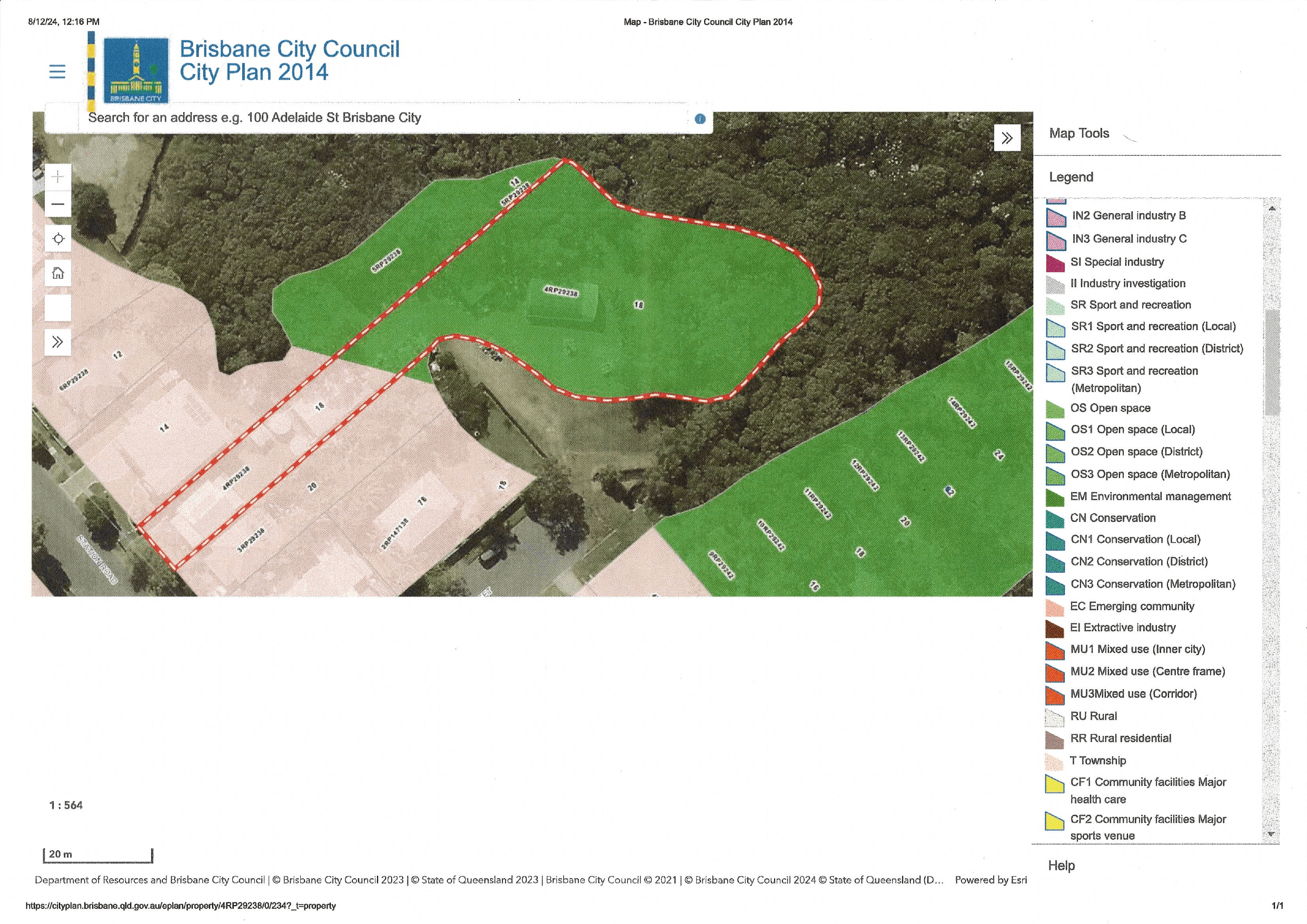Image resolution: width=1307 pixels, height=924 pixels.
Task: Click the legend scrollbar down arrow
Action: 1272,834
